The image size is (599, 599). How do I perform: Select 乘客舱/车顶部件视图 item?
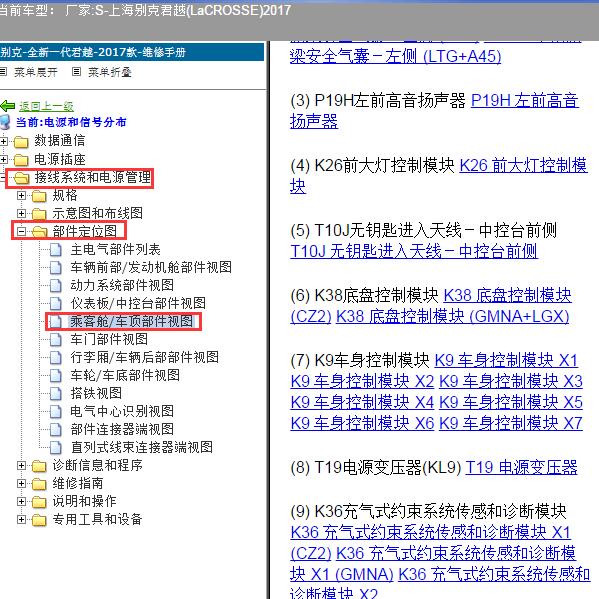pyautogui.click(x=131, y=322)
